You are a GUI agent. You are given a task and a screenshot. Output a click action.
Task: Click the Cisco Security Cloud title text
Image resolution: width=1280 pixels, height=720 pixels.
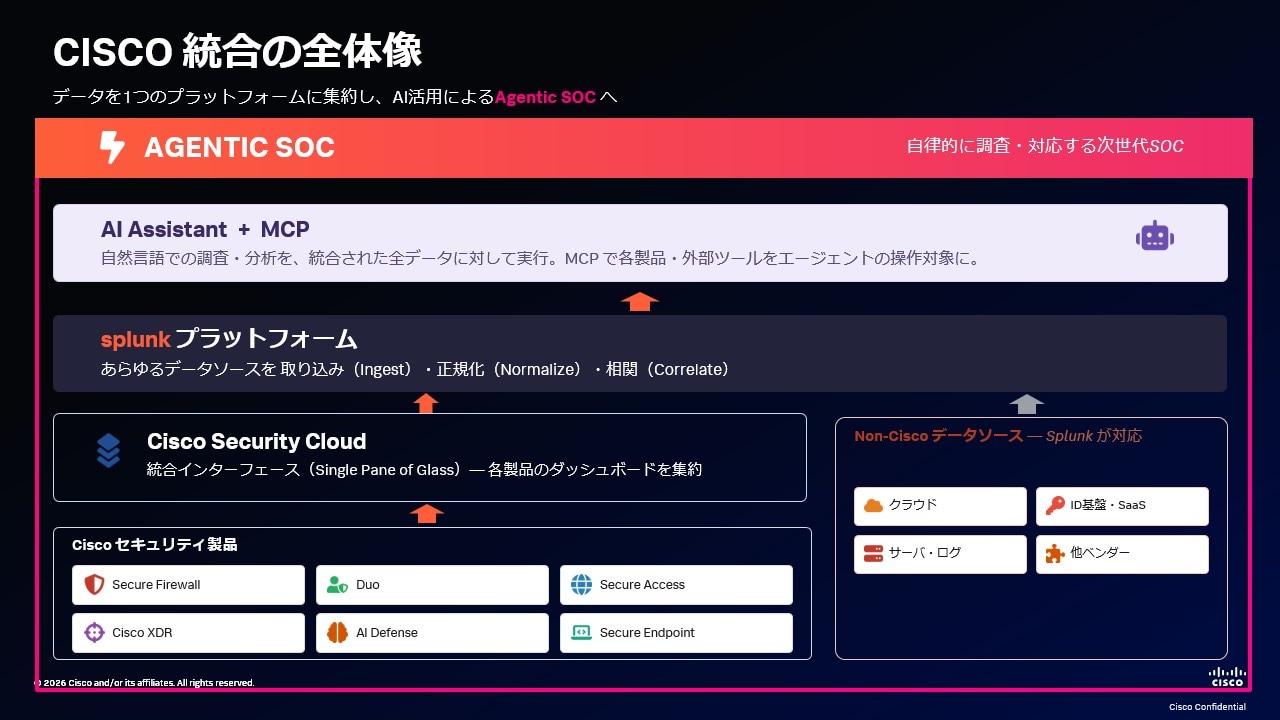point(257,441)
